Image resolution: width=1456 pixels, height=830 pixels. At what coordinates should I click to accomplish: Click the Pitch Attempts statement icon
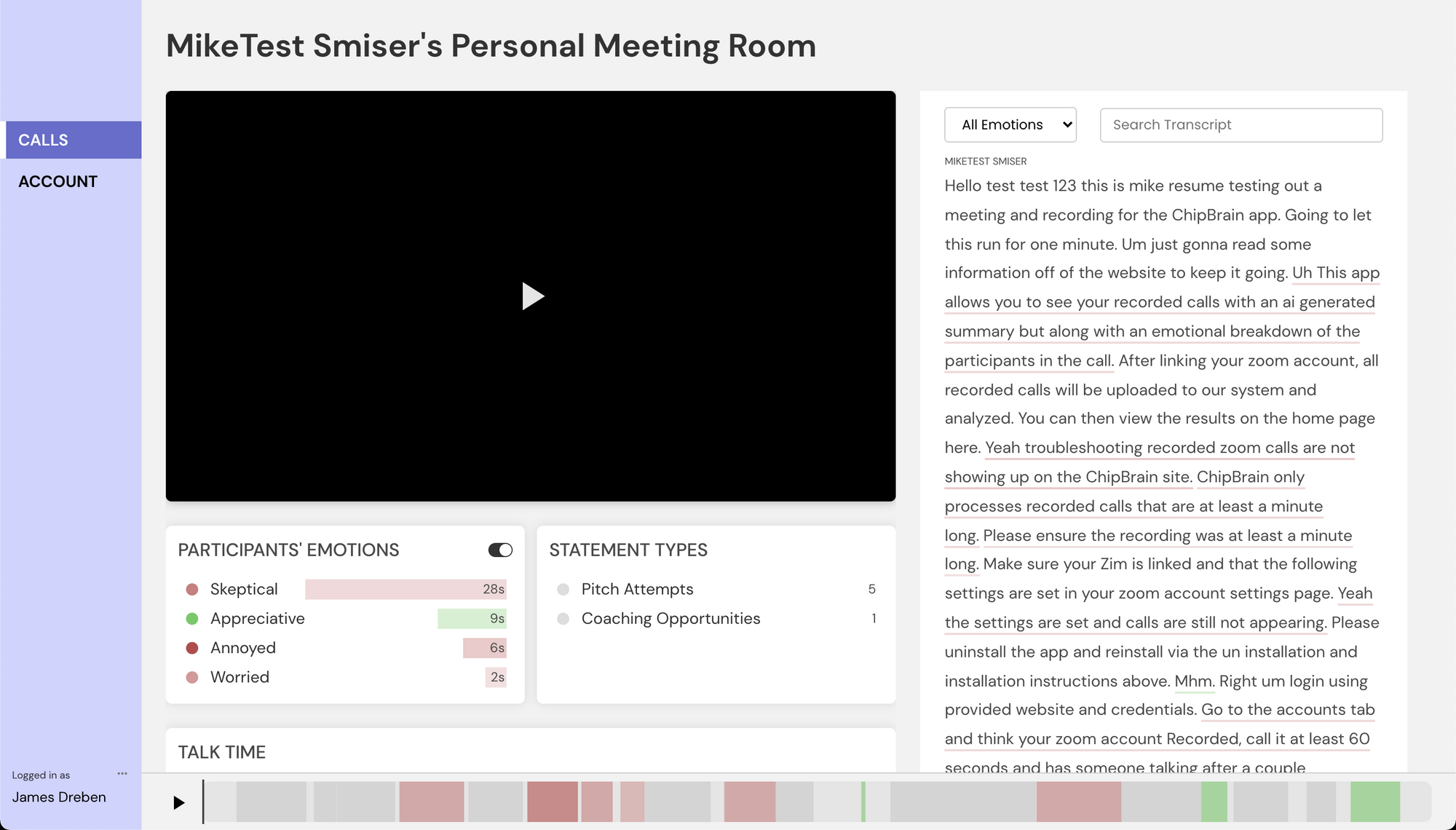coord(562,588)
